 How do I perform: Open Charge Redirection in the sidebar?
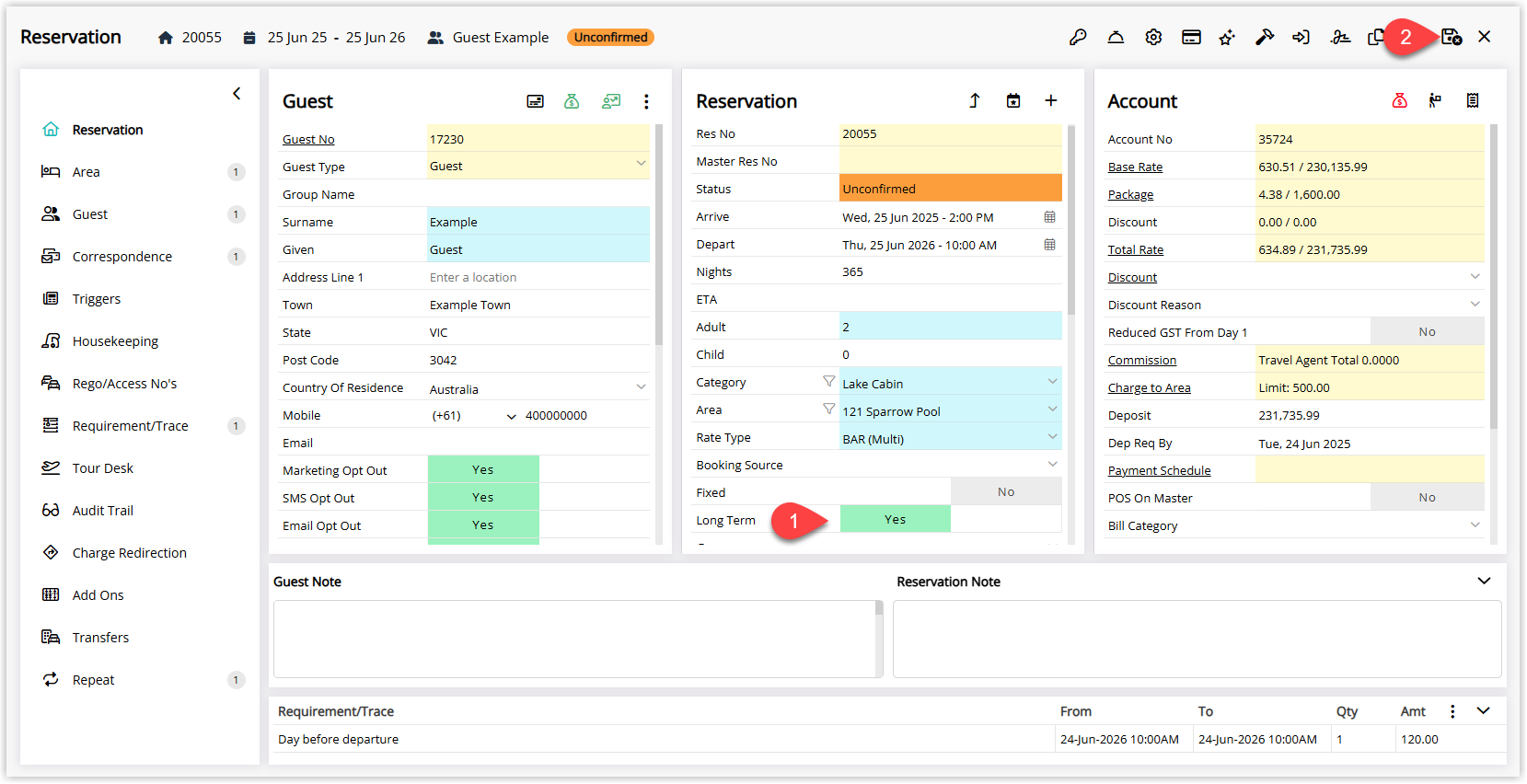[129, 553]
